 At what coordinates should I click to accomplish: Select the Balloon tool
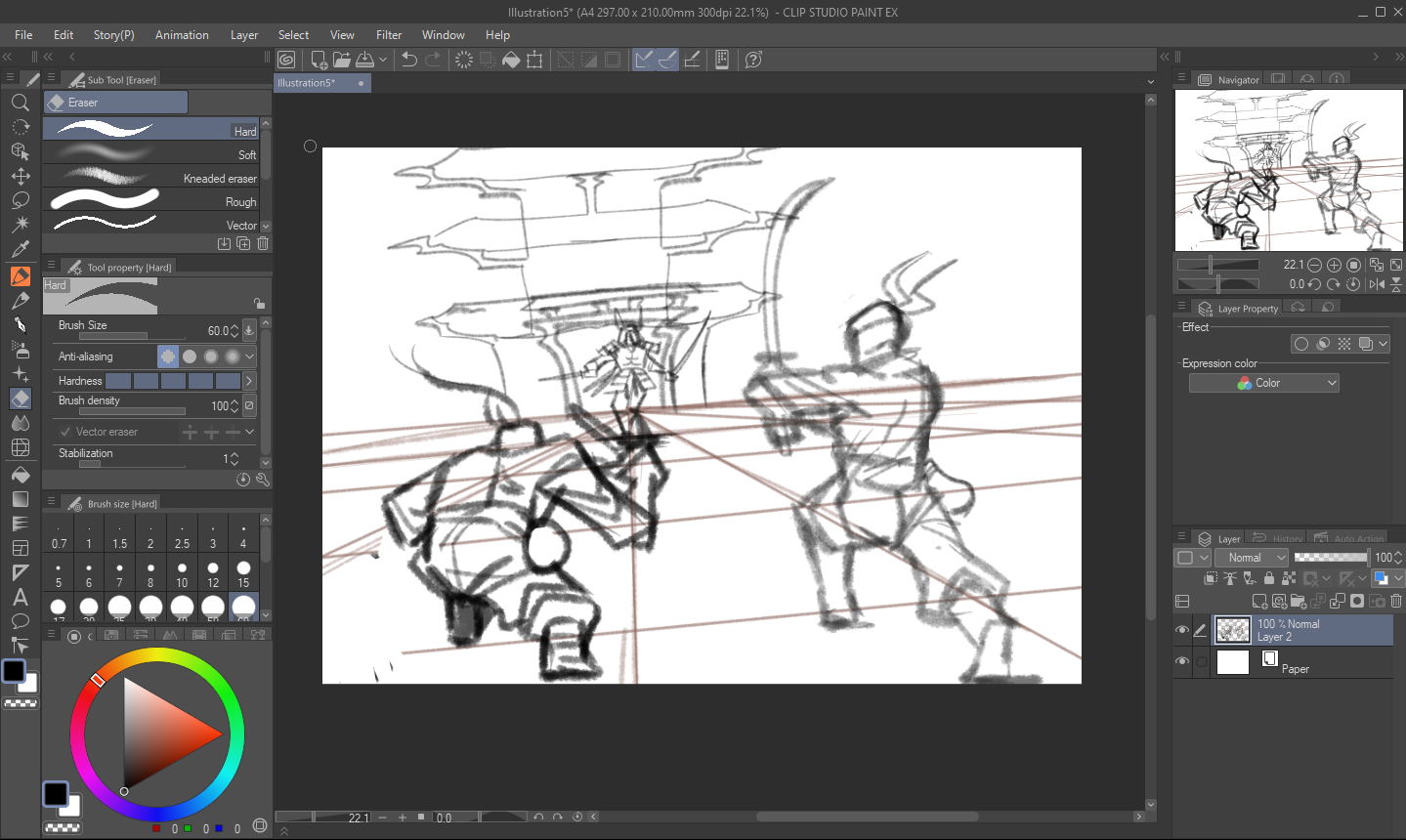pyautogui.click(x=20, y=621)
